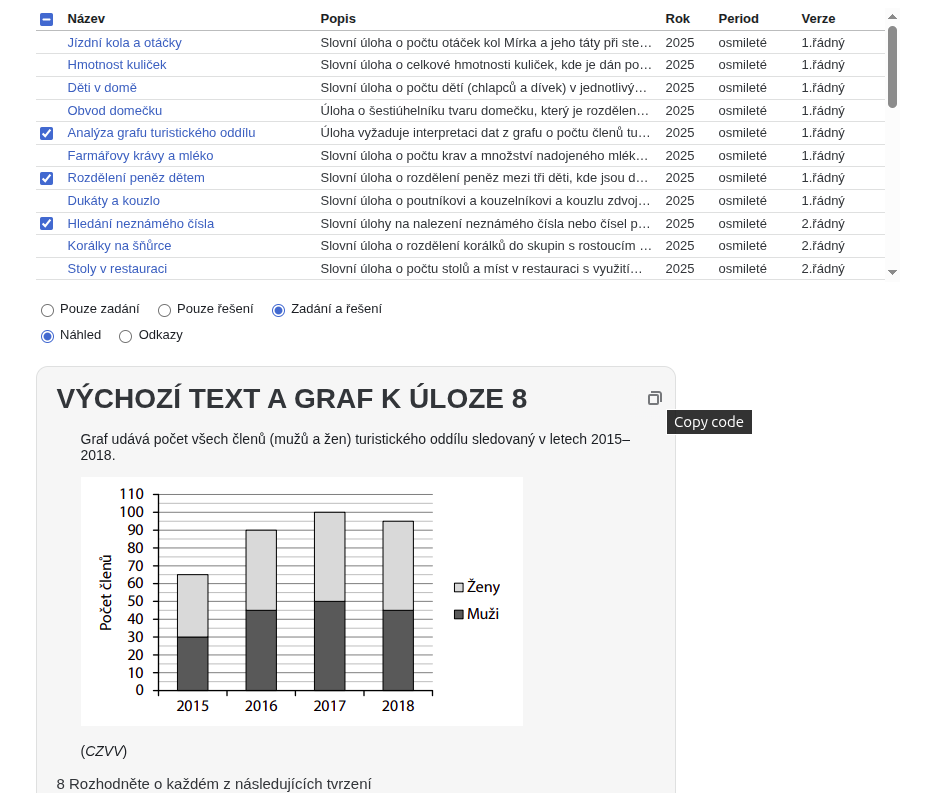Image resolution: width=930 pixels, height=793 pixels.
Task: Click the table scrollbar down arrow
Action: pos(892,272)
